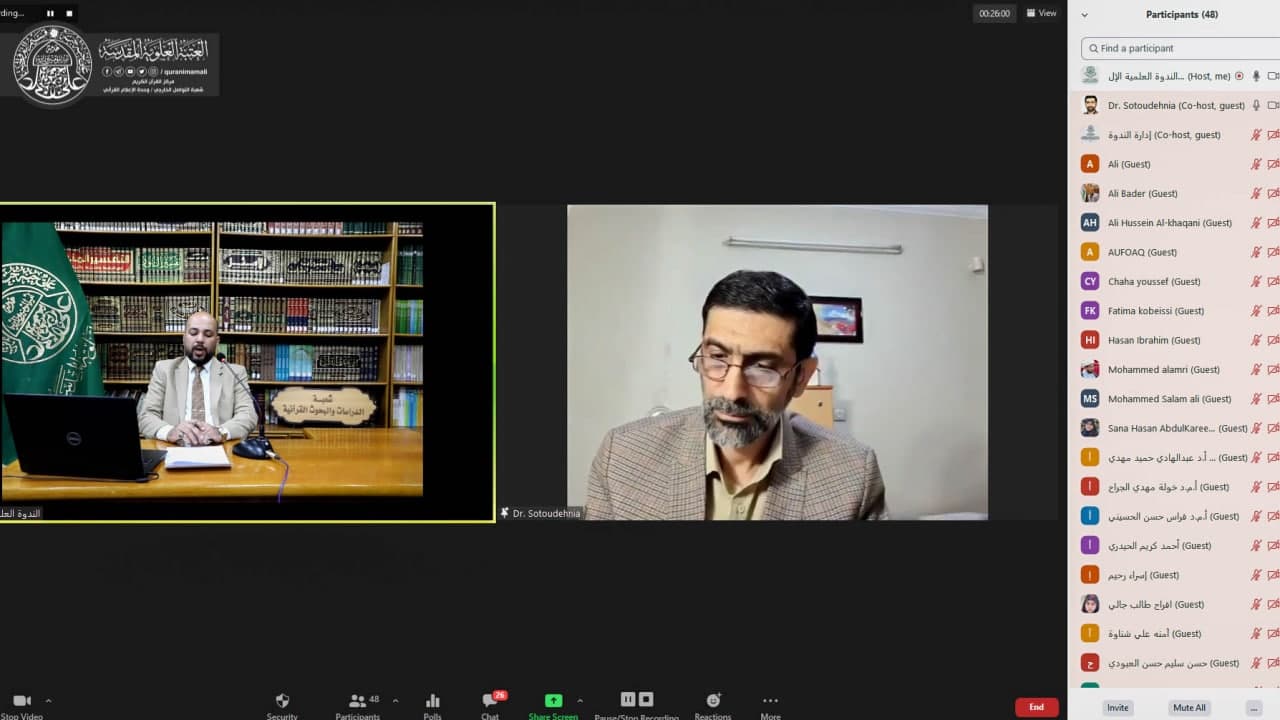The image size is (1280, 720).
Task: Click muted mic for Ali Hussein Al-khaqani
Action: (1256, 223)
